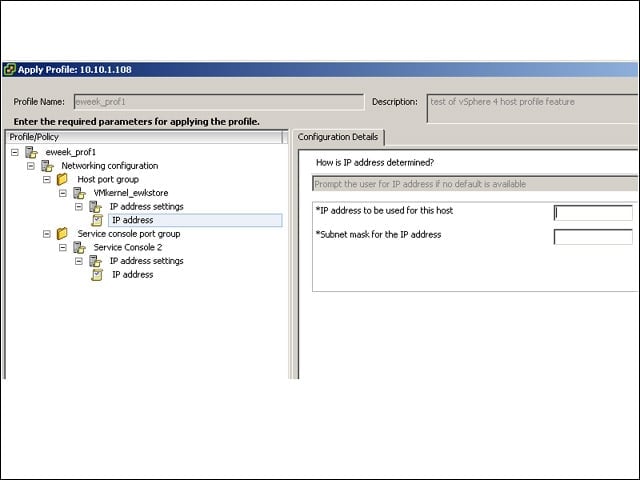Screen dimensions: 640x480
Task: Click policy icon of IP address under Service Console 2
Action: pyautogui.click(x=97, y=275)
